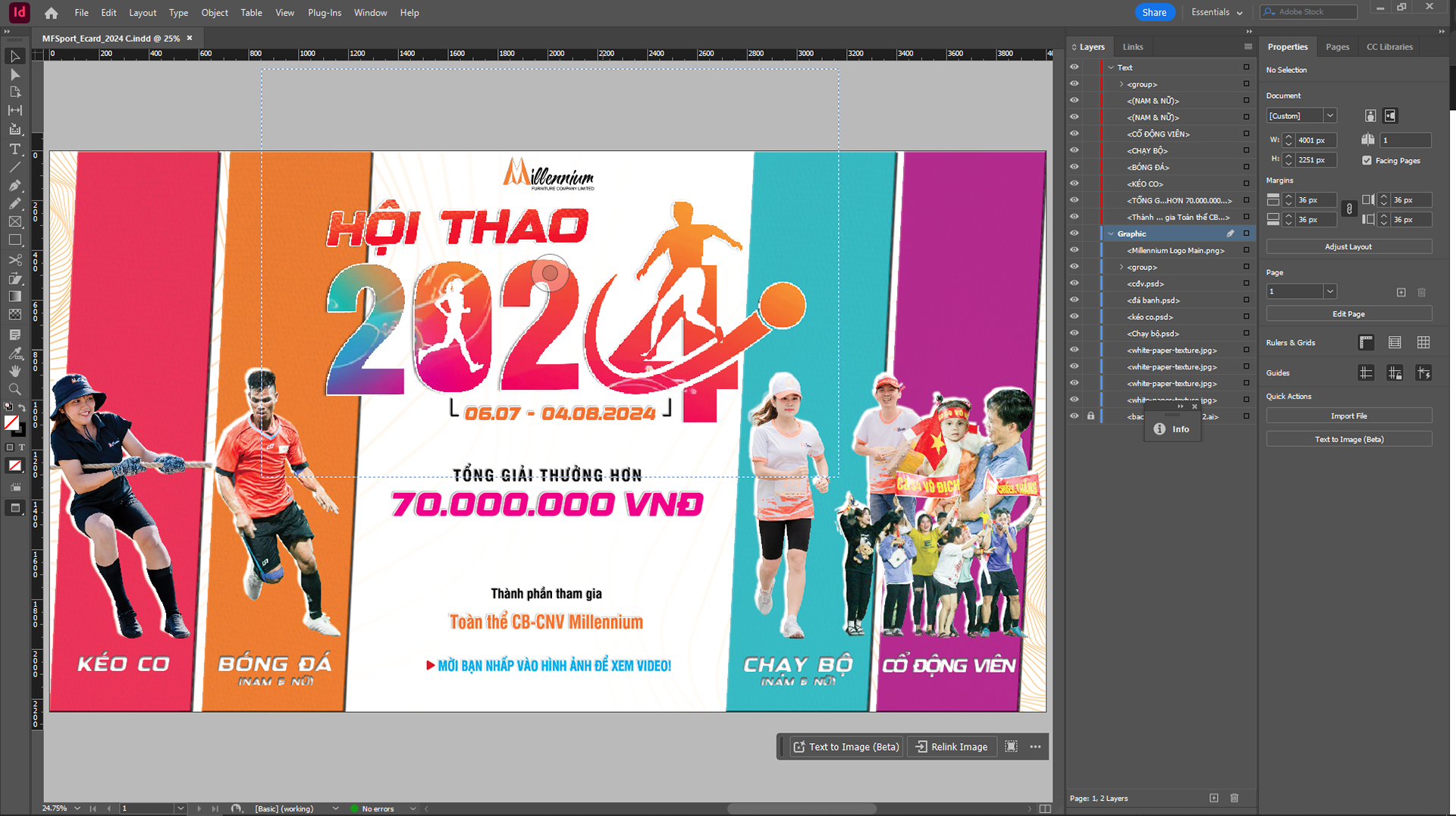
Task: Toggle lock on the bottom locked layer item
Action: pos(1091,416)
